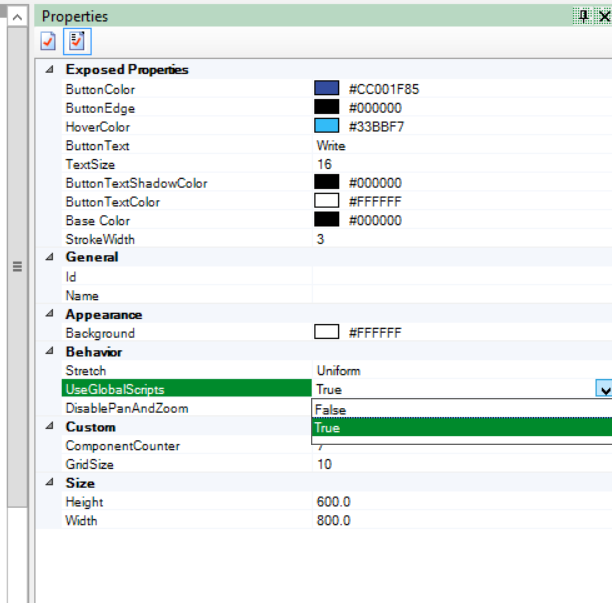Viewport: 612px width, 603px height.
Task: Collapse the Exposed Properties section
Action: coord(49,70)
